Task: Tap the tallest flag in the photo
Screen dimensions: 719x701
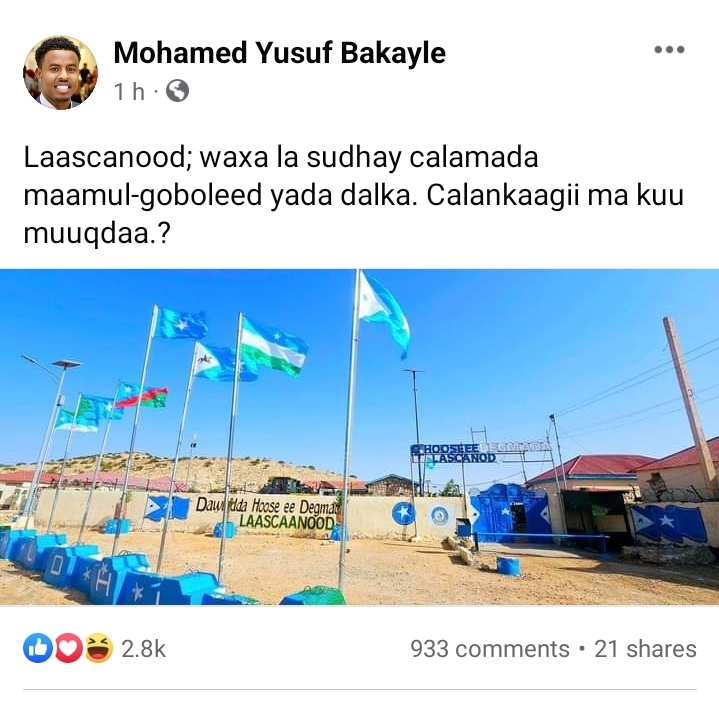Action: pos(383,312)
